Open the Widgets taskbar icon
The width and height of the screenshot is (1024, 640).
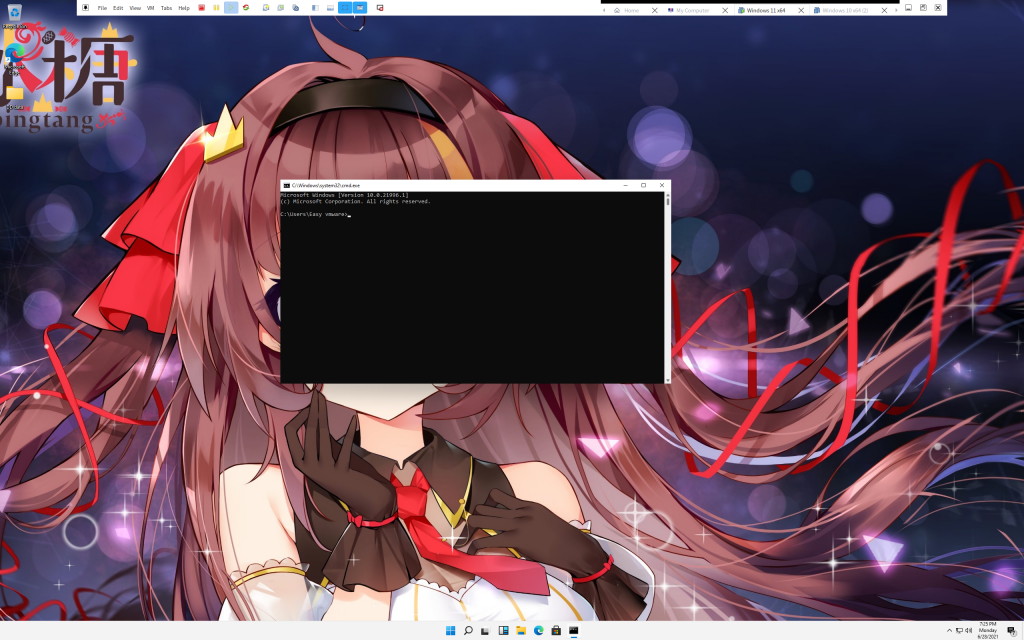[504, 630]
